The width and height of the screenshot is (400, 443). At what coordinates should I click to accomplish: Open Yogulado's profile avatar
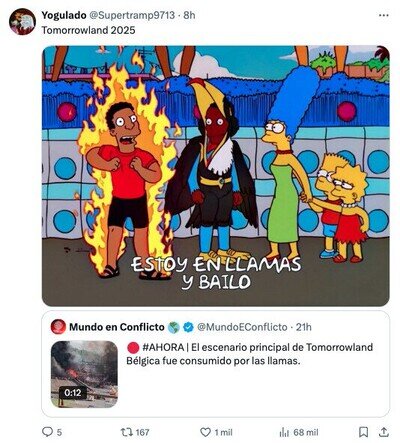click(x=22, y=22)
